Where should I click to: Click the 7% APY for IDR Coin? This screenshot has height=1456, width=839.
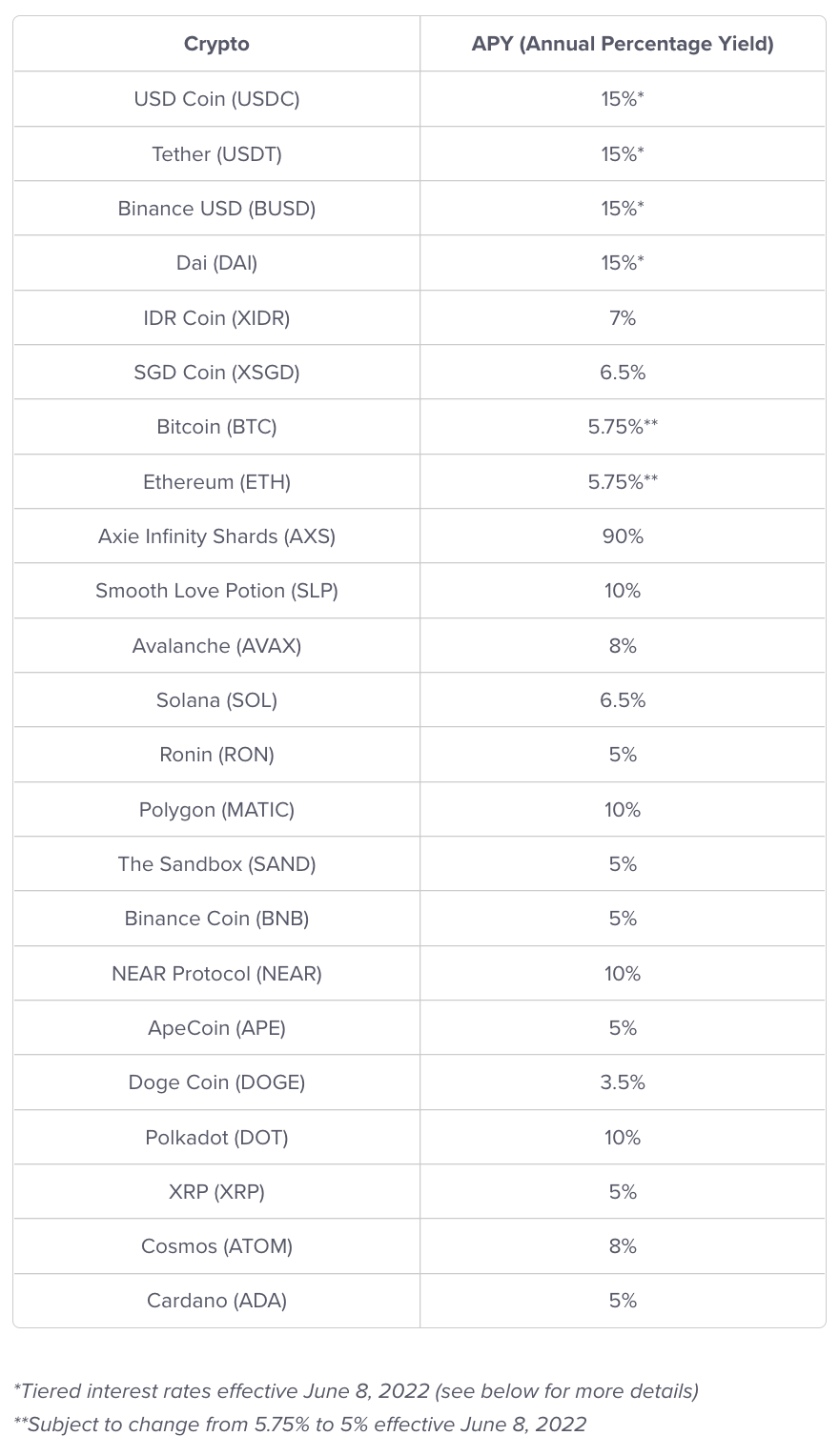click(x=623, y=317)
